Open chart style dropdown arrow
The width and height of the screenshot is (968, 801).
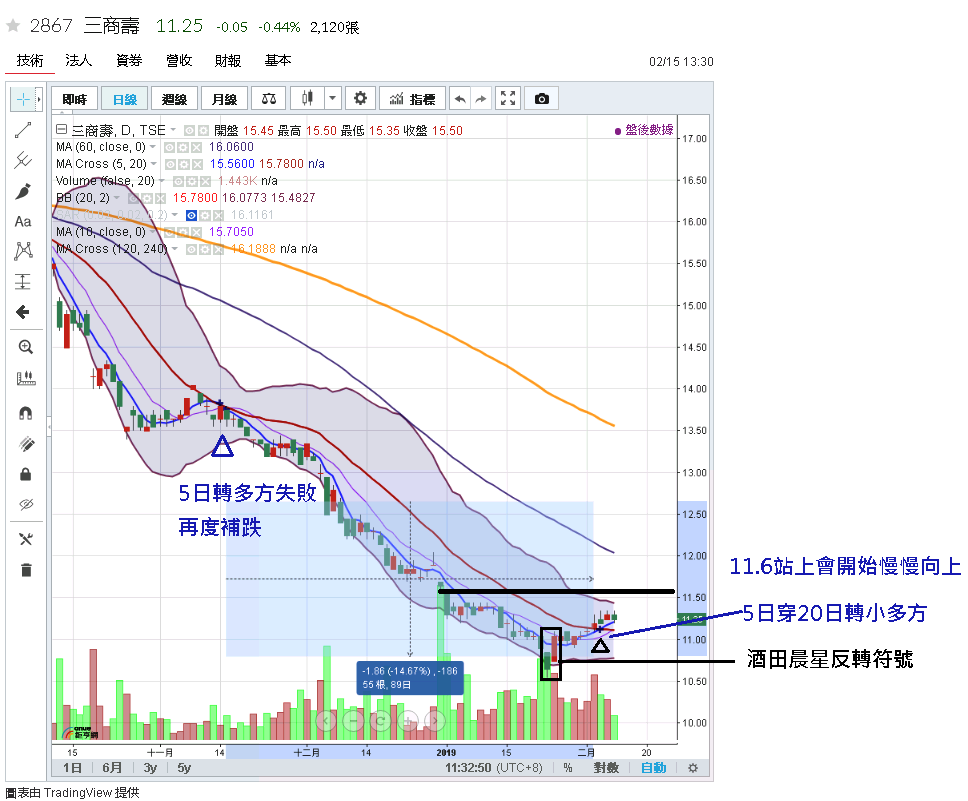coord(332,99)
